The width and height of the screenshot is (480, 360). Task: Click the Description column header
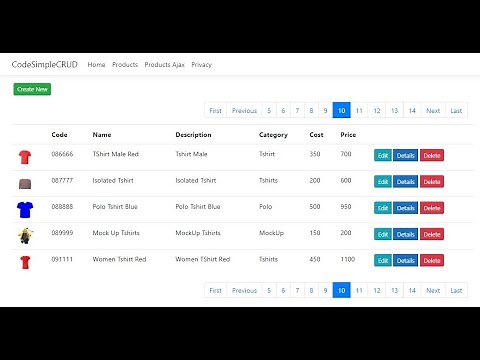click(193, 135)
